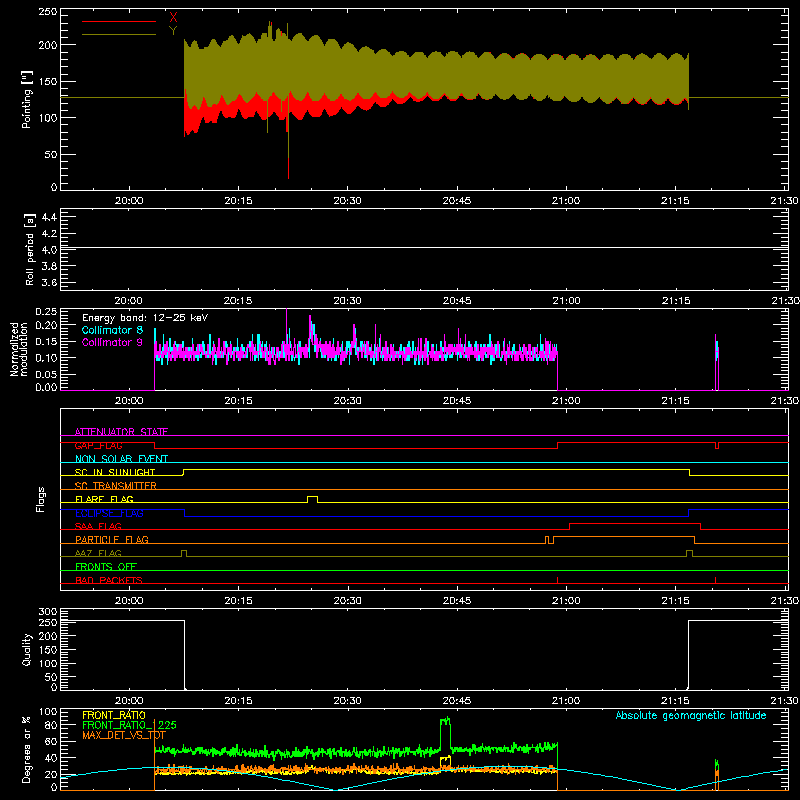Click the 3.6 tick on Roll period axis
Image resolution: width=800 pixels, height=800 pixels.
pyautogui.click(x=48, y=282)
